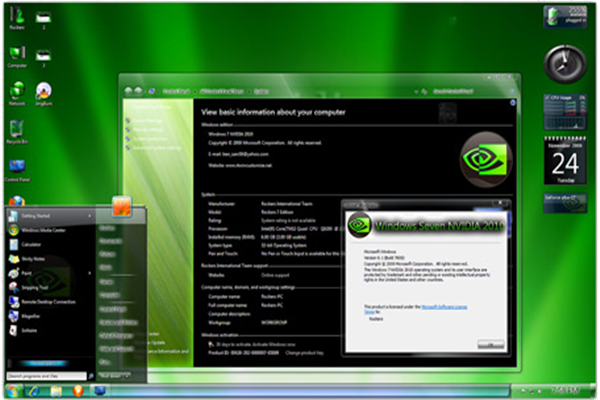Click the taskbar clock showing 7:58 PM
600x400 pixels.
(565, 390)
